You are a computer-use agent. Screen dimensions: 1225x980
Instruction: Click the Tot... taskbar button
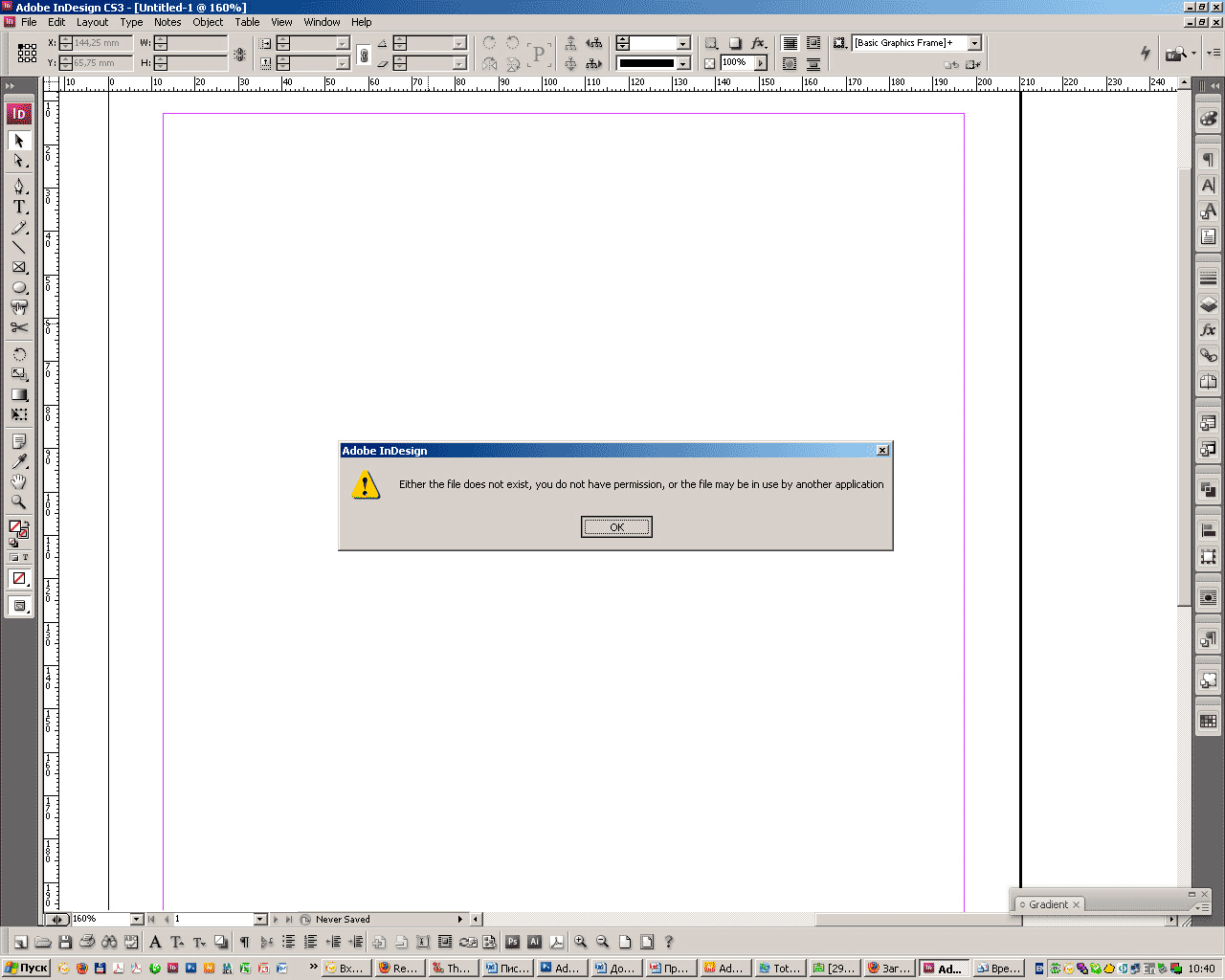point(779,968)
